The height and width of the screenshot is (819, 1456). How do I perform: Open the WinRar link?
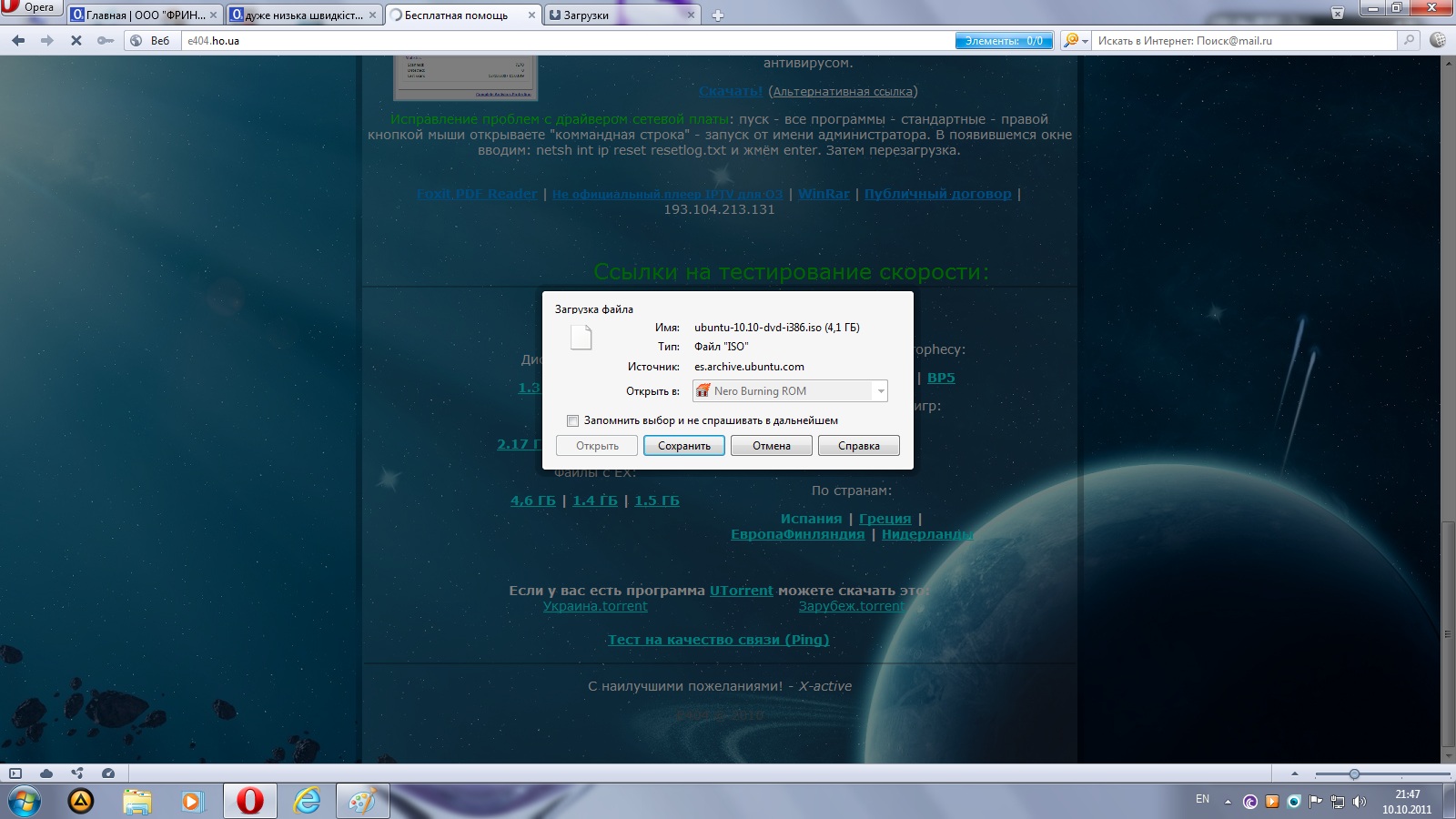point(824,194)
